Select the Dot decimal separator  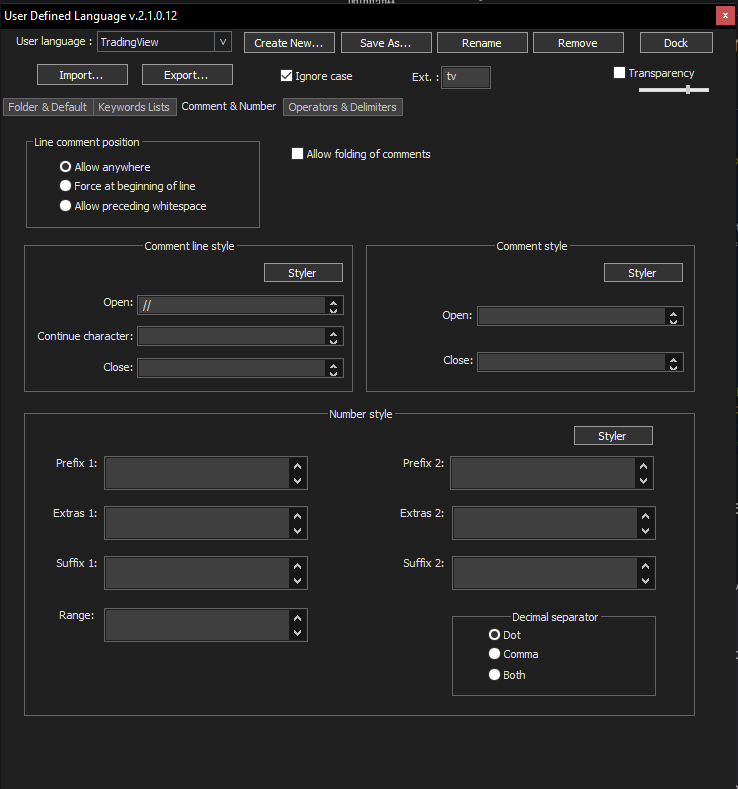(495, 635)
